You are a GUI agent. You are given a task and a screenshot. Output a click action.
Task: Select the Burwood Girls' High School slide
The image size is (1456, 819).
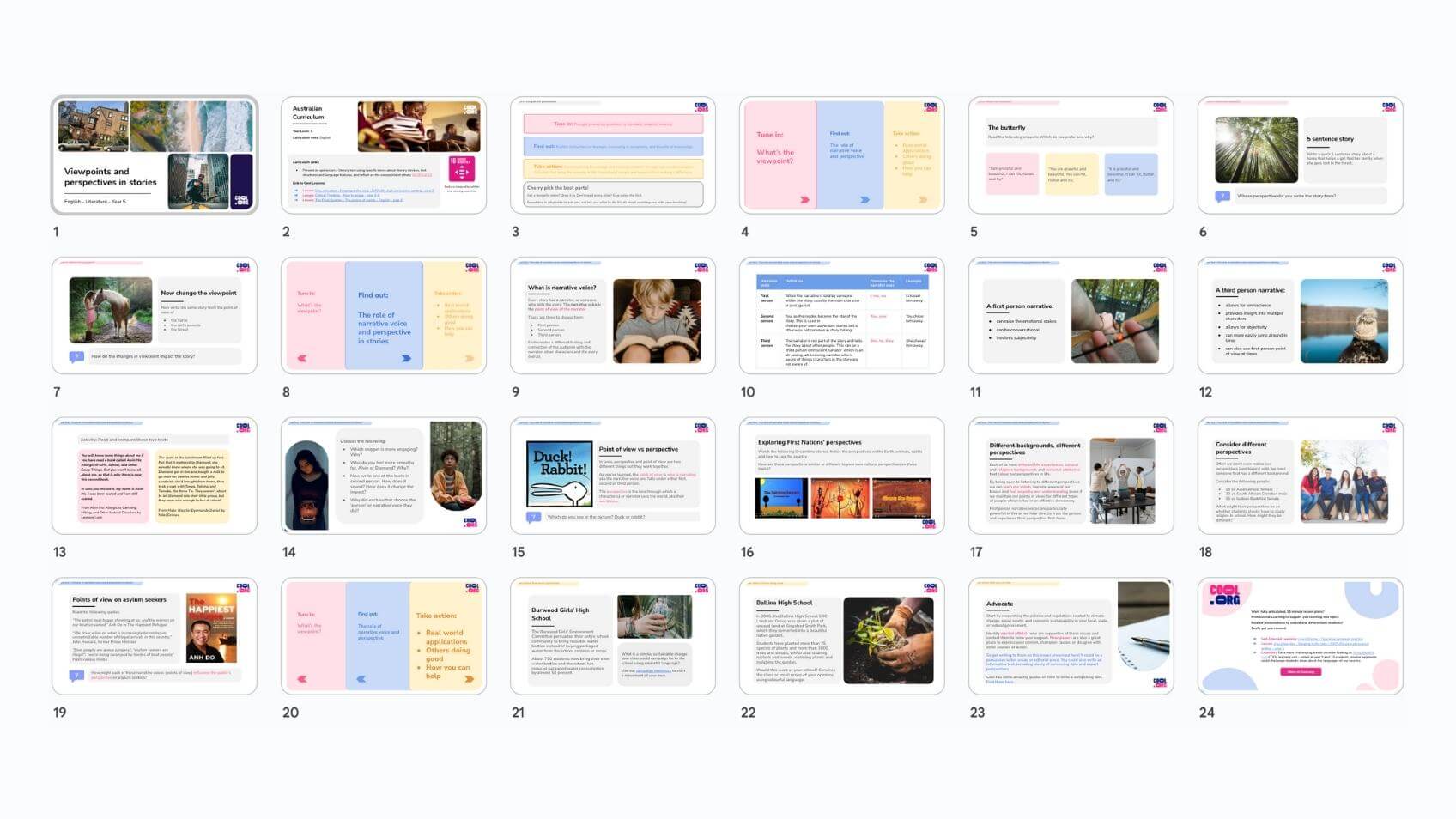613,636
